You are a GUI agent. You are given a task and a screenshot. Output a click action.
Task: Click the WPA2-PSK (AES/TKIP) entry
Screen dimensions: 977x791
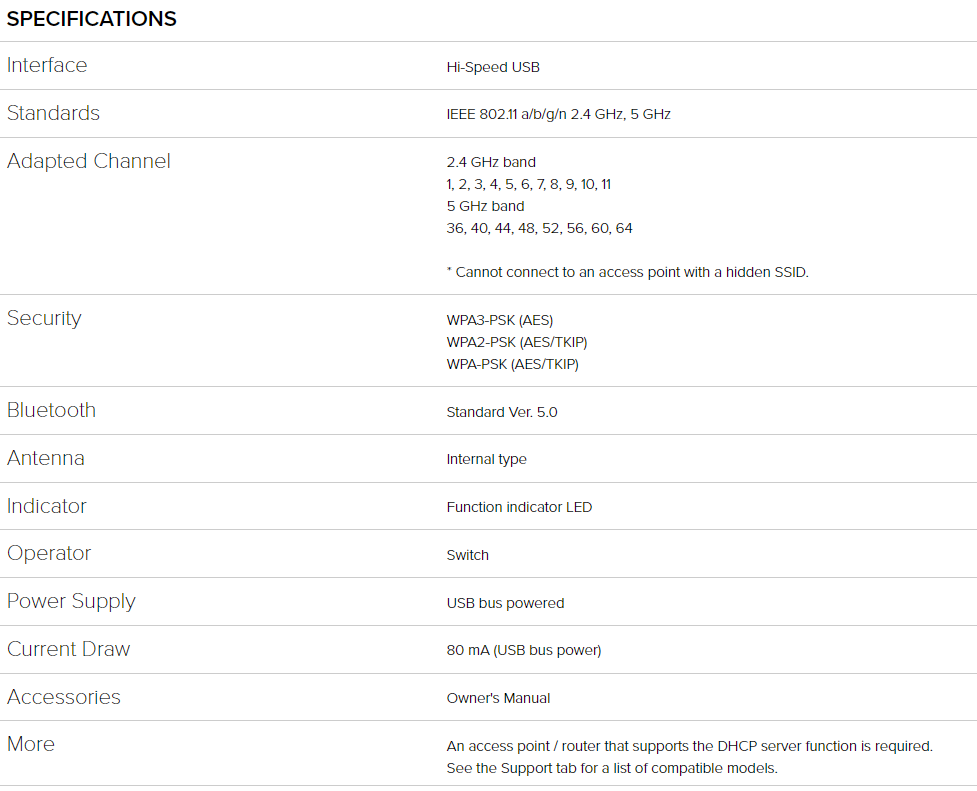click(517, 342)
